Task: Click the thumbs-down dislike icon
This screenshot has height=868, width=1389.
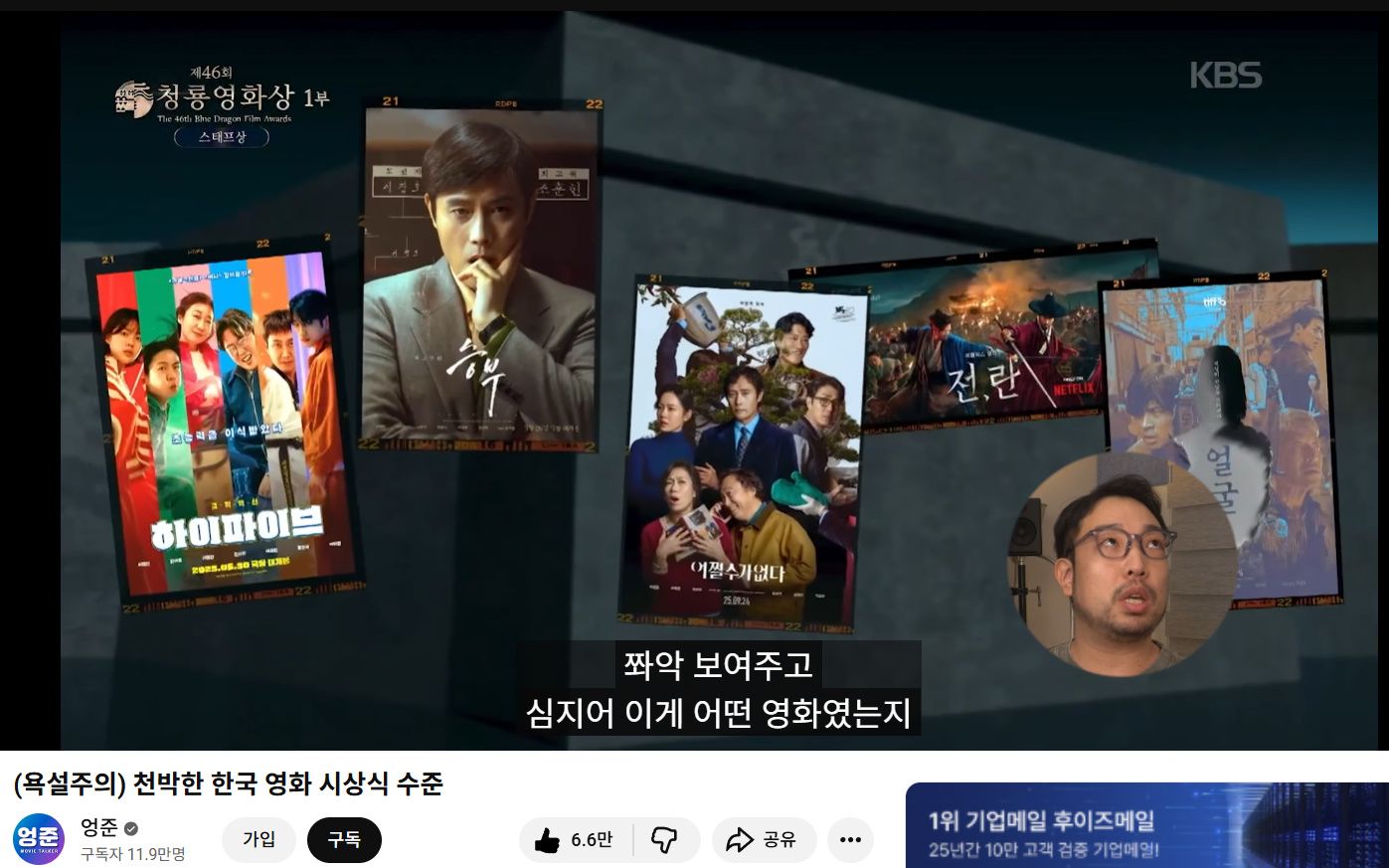Action: coord(663,841)
